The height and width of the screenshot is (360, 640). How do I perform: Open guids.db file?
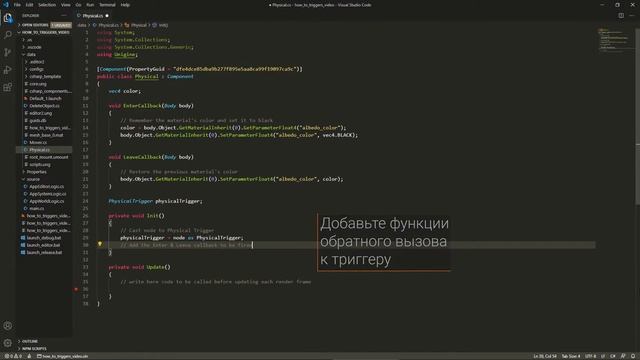38,120
